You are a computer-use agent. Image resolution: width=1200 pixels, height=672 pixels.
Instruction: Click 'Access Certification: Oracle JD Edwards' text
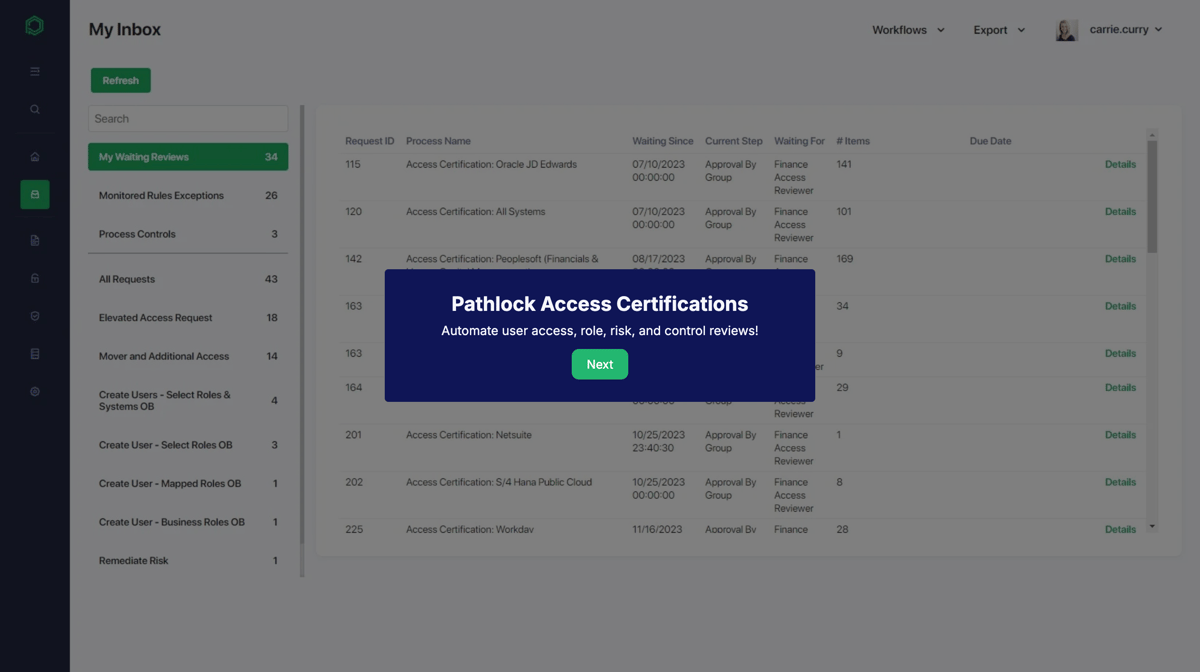491,164
